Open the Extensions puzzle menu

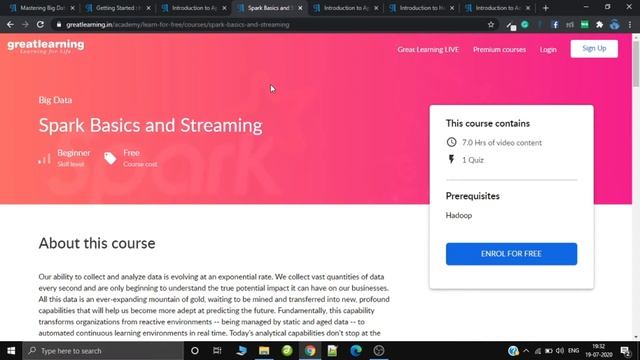pos(600,24)
